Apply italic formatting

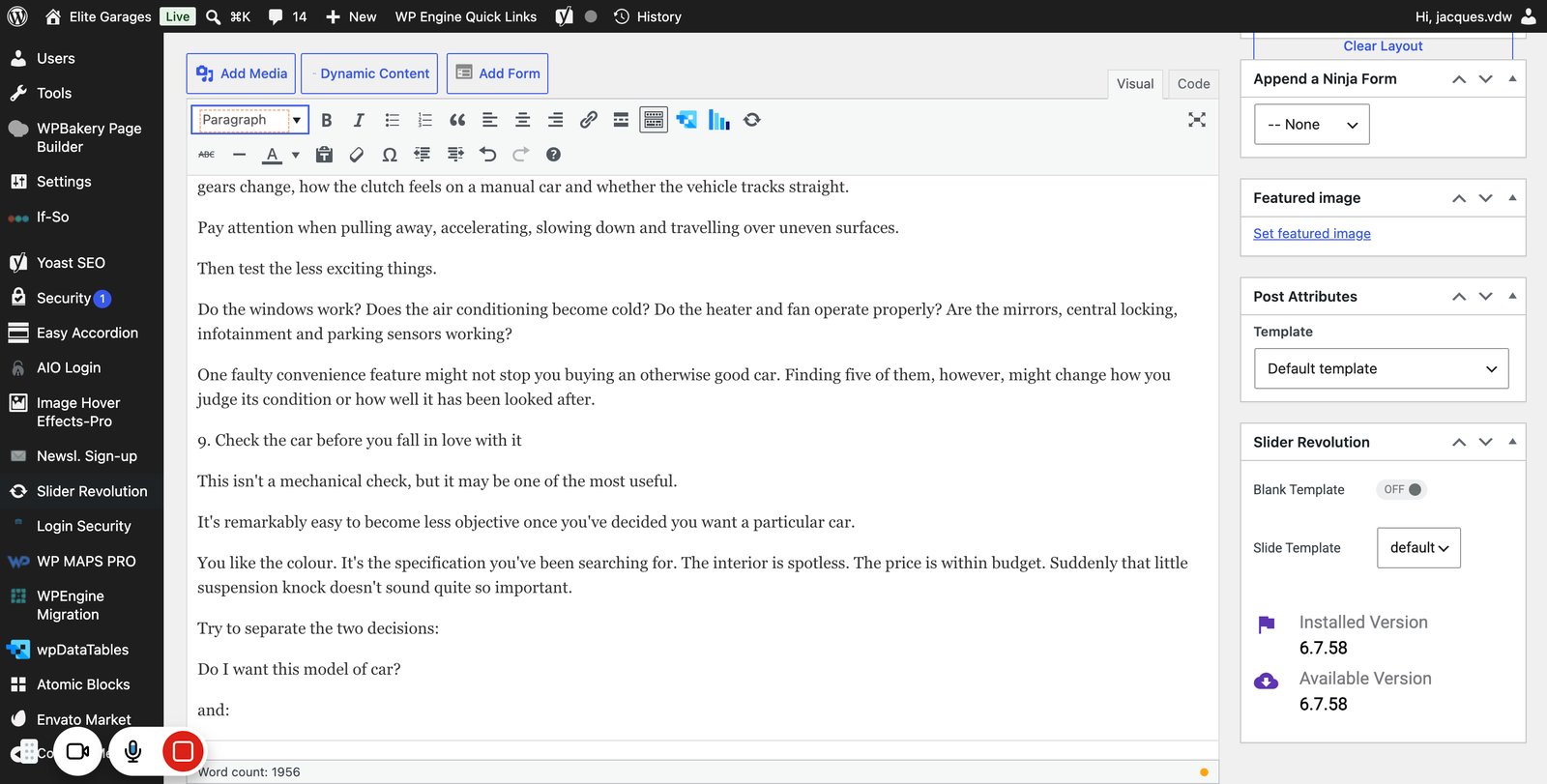point(359,120)
